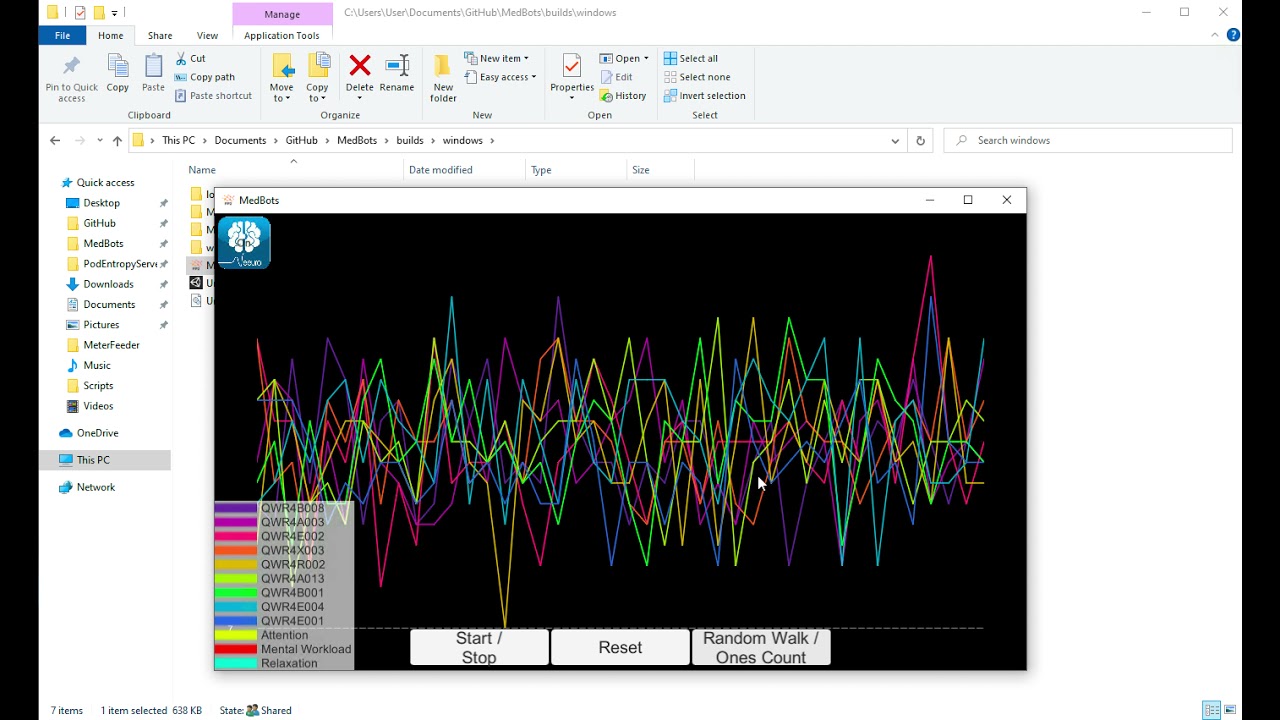Image resolution: width=1280 pixels, height=720 pixels.
Task: Click Select none in the ribbon
Action: (x=697, y=77)
